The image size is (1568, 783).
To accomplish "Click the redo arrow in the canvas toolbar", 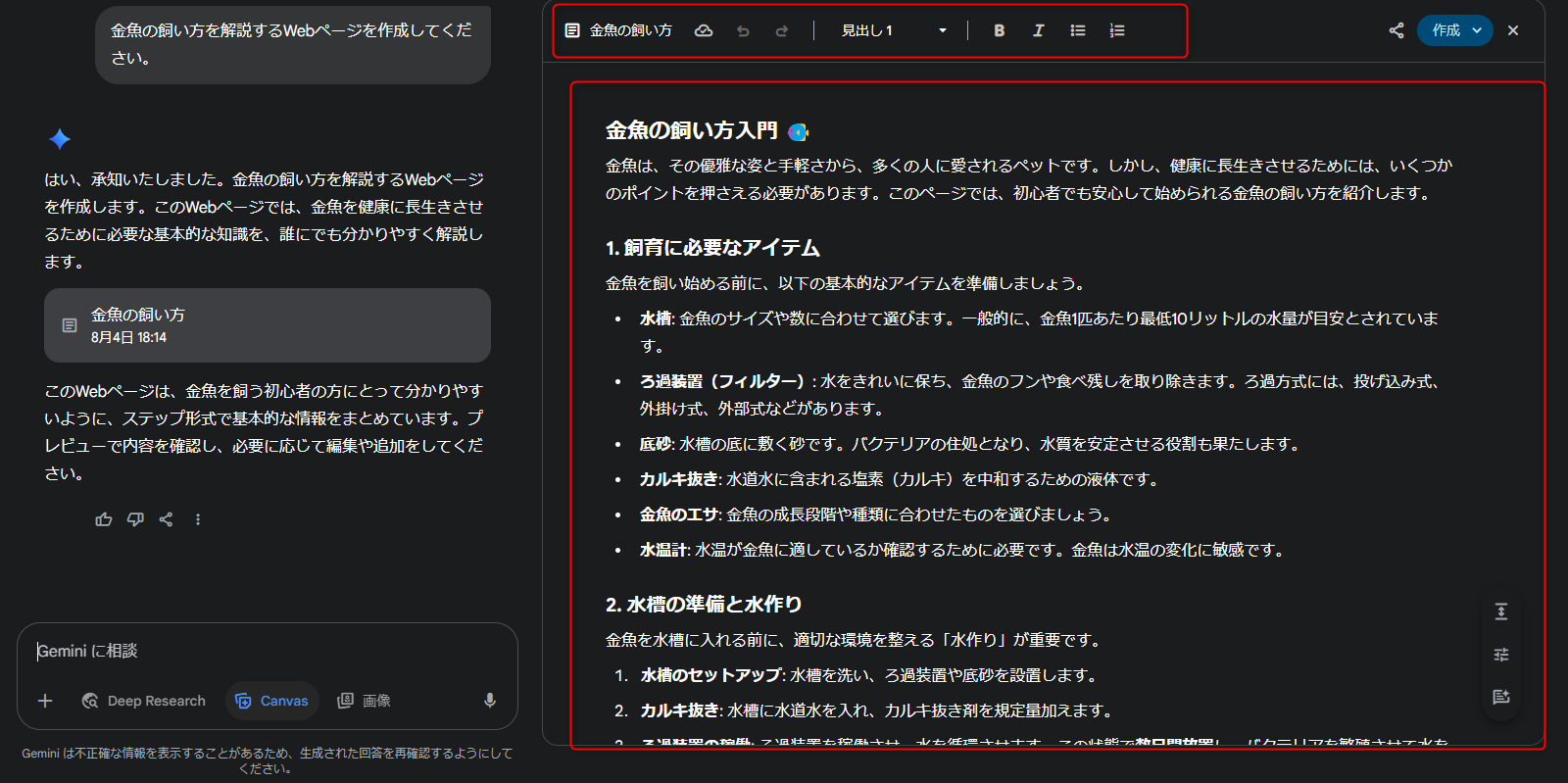I will pos(782,31).
